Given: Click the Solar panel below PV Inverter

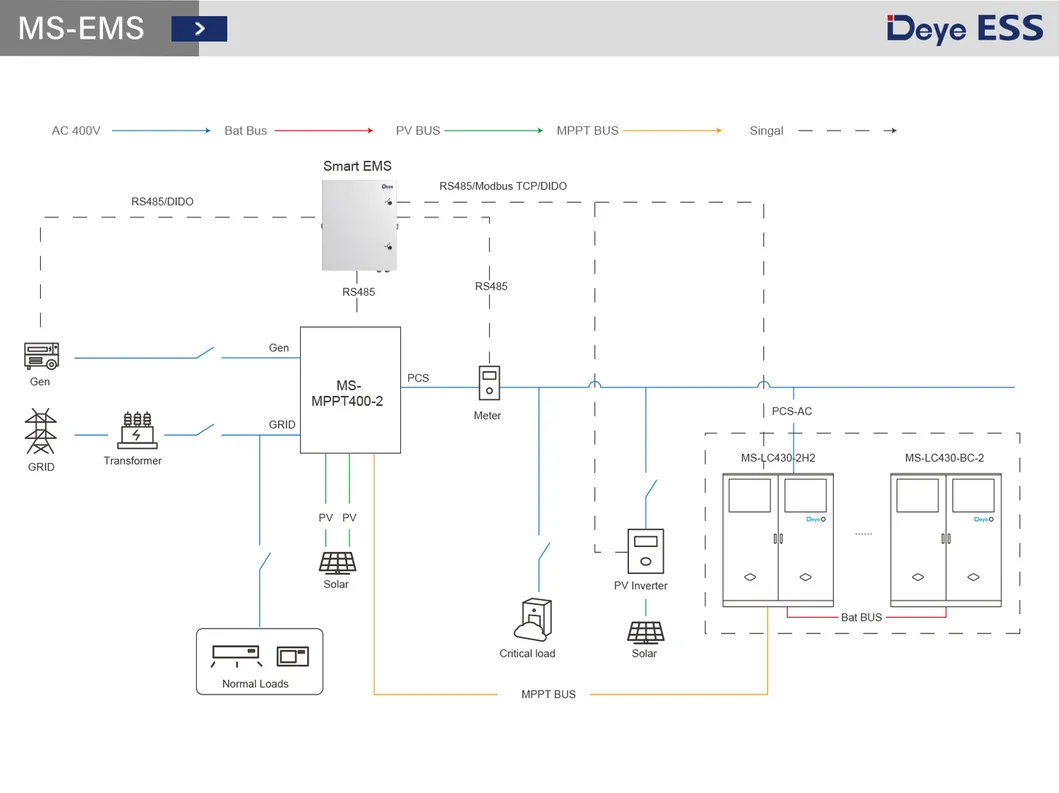Looking at the screenshot, I should click(x=644, y=631).
